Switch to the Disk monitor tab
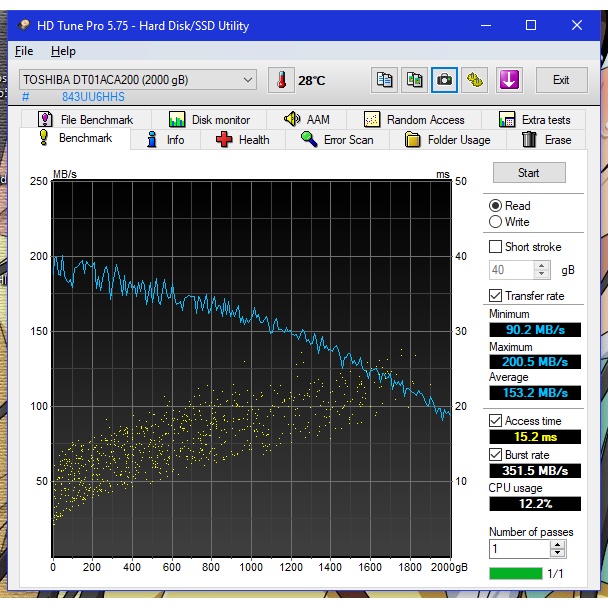608x608 pixels. click(x=210, y=120)
